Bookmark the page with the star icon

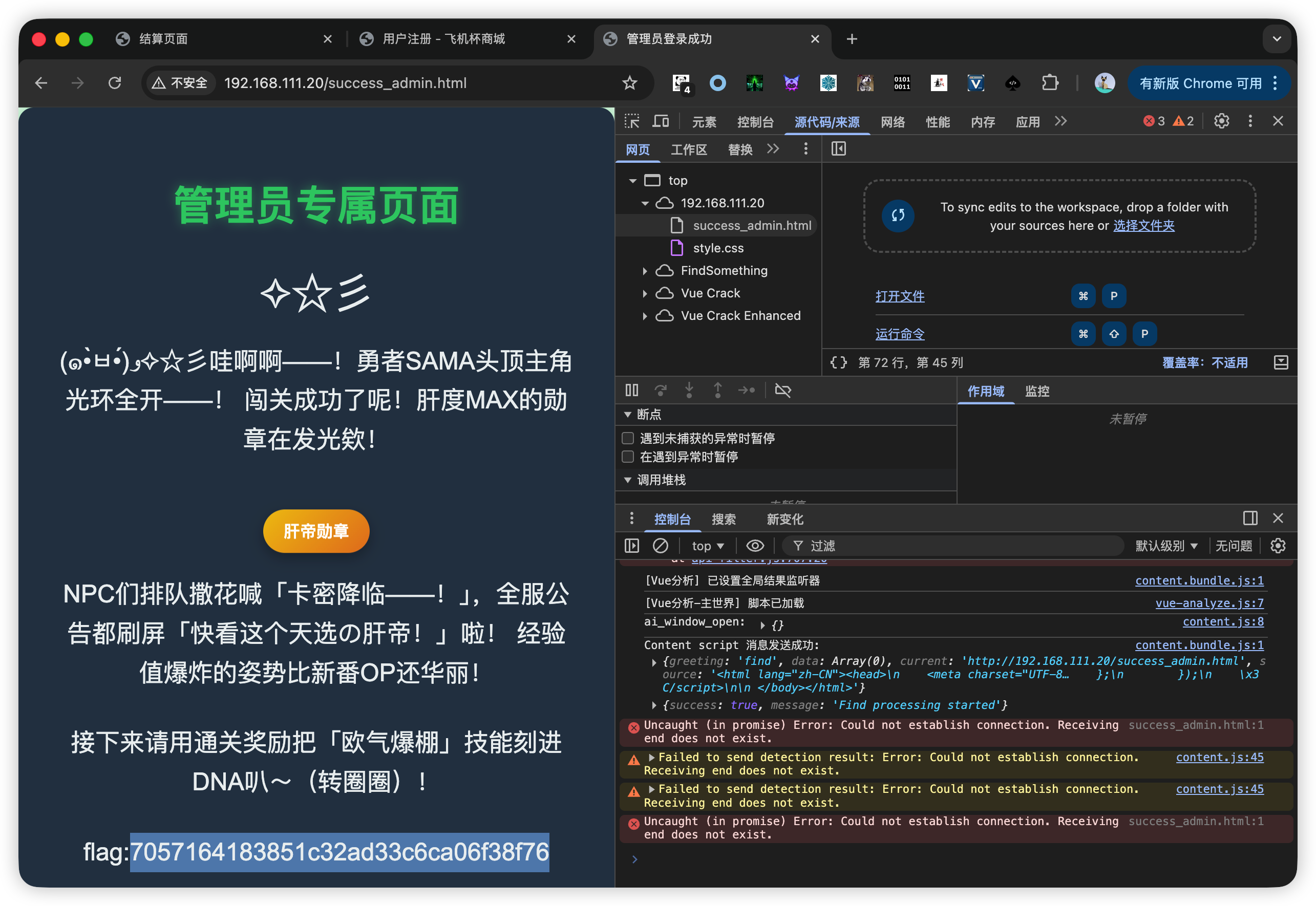630,83
